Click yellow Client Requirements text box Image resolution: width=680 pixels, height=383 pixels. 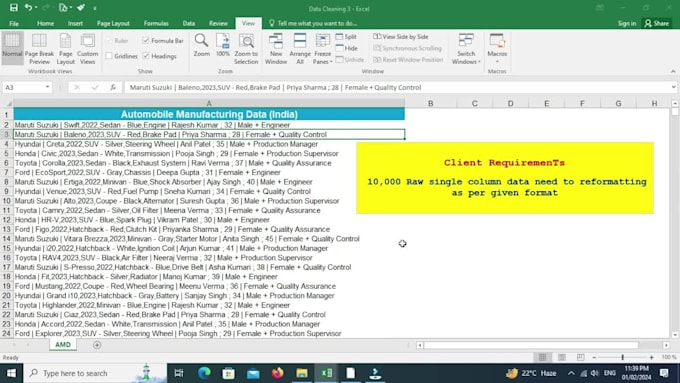coord(505,178)
